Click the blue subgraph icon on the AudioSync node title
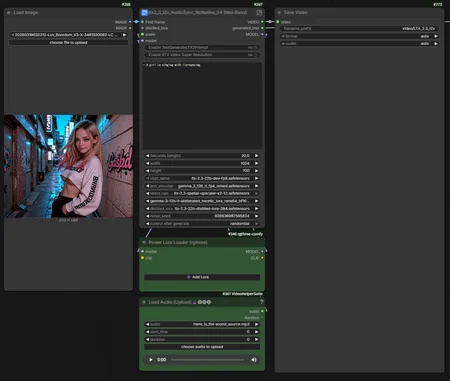Viewport: 450px width, 381px height. pyautogui.click(x=144, y=13)
